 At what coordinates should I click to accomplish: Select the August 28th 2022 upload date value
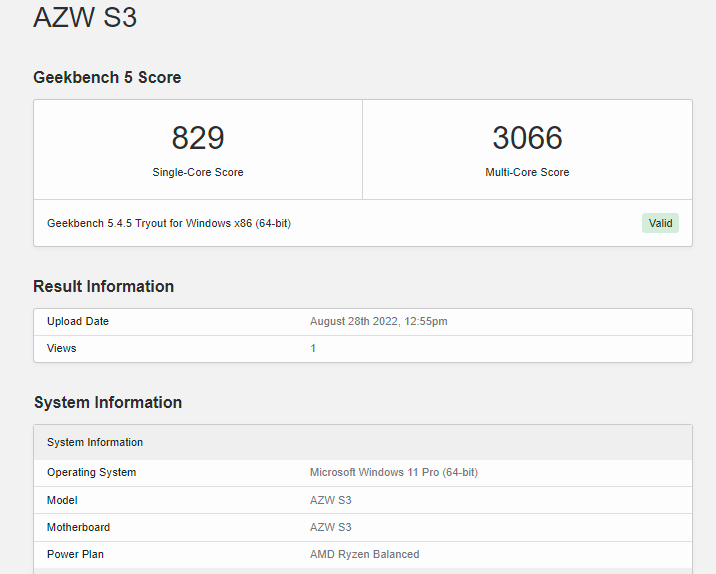[x=379, y=321]
